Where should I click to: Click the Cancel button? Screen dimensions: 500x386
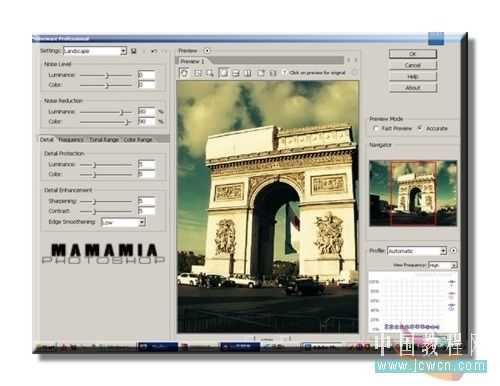413,65
